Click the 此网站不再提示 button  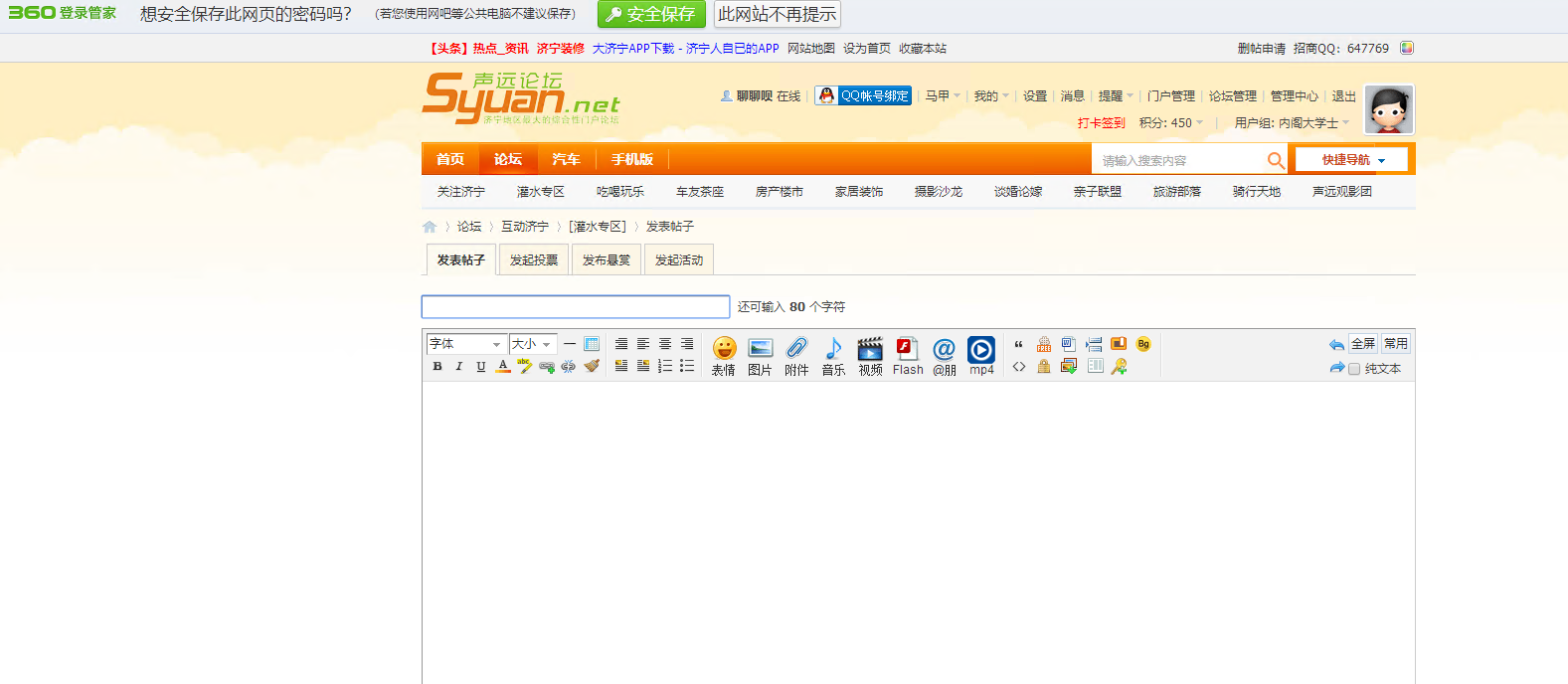coord(778,14)
